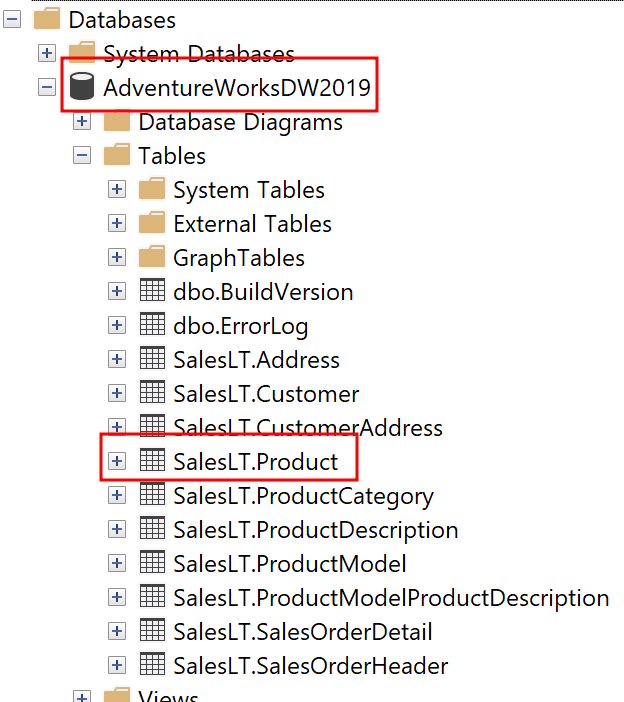
Task: Select the dbo.ErrorLog table
Action: pos(240,326)
